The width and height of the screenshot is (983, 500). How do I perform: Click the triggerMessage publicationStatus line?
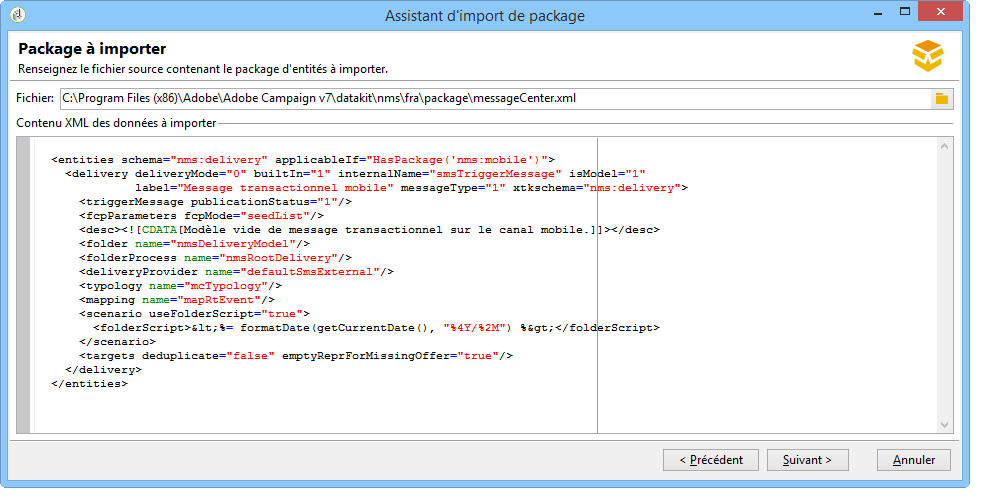[x=216, y=202]
